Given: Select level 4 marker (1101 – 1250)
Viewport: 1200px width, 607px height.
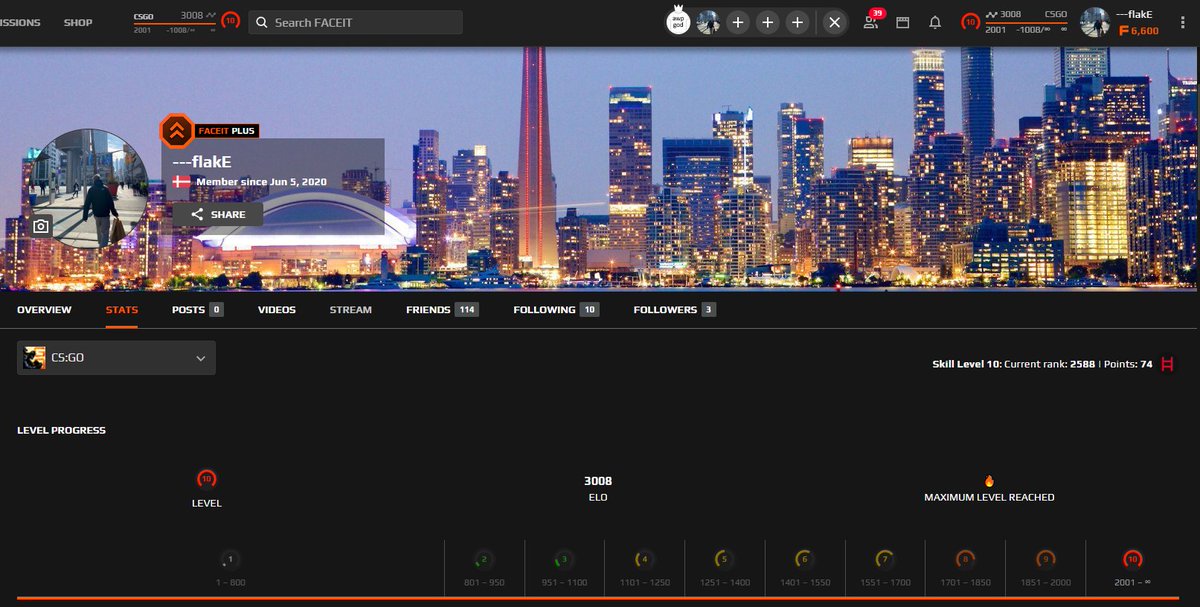Looking at the screenshot, I should point(644,560).
